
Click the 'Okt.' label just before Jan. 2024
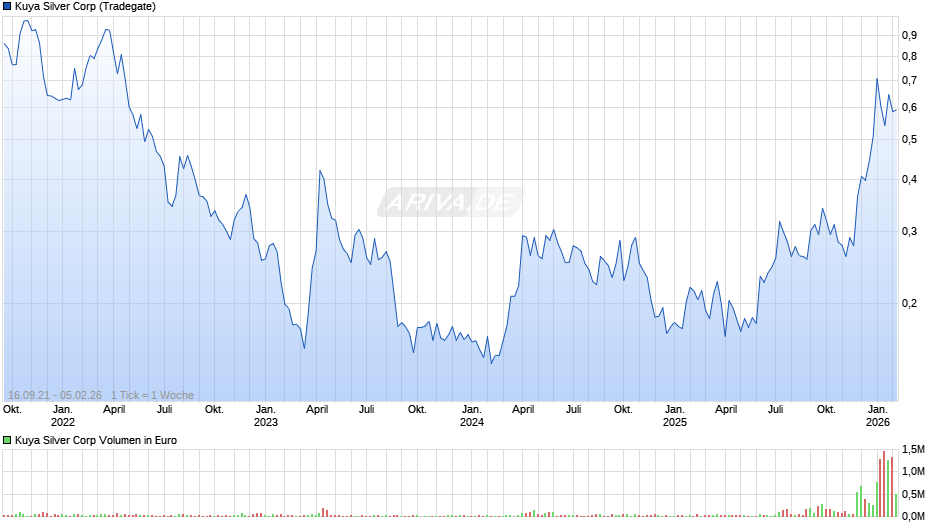tap(417, 410)
